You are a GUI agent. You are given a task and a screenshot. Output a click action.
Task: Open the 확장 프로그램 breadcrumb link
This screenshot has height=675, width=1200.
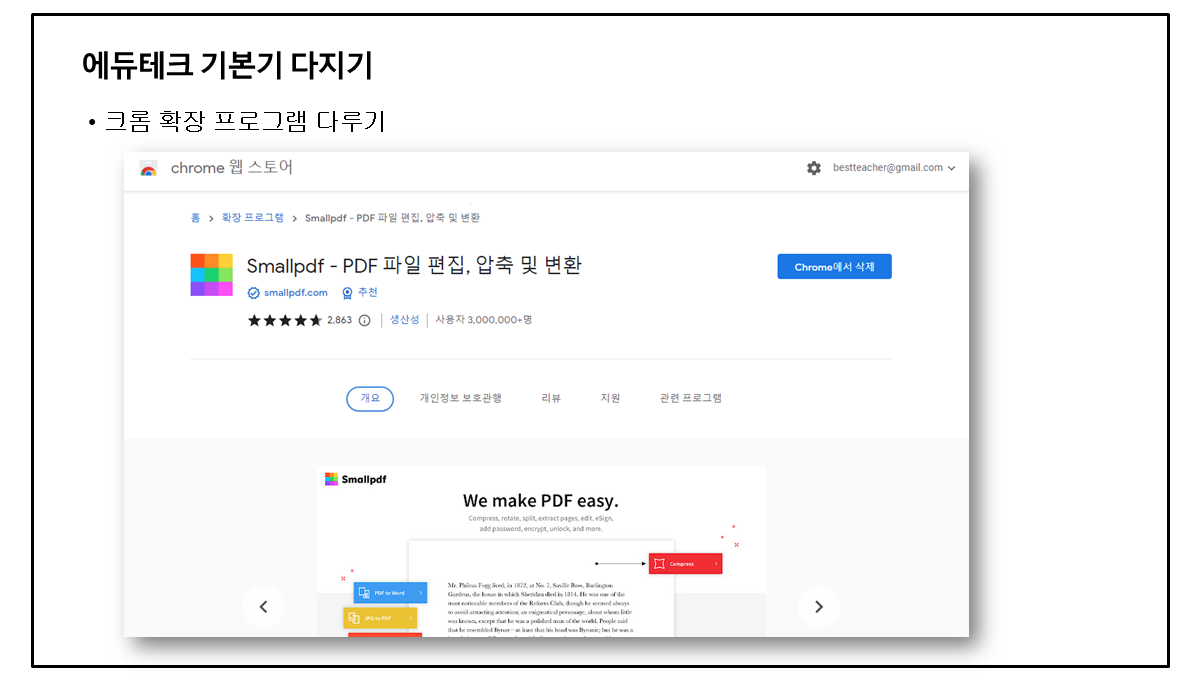pos(252,218)
